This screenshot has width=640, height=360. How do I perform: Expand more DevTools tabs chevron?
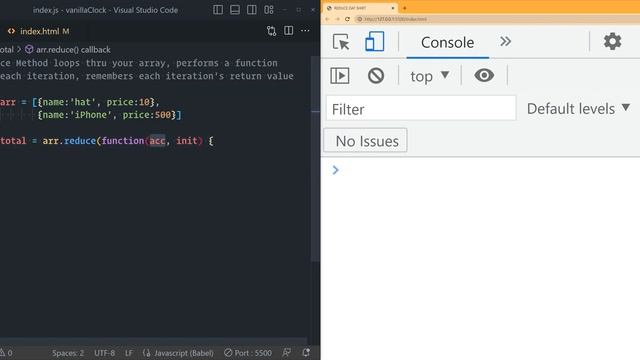click(505, 42)
